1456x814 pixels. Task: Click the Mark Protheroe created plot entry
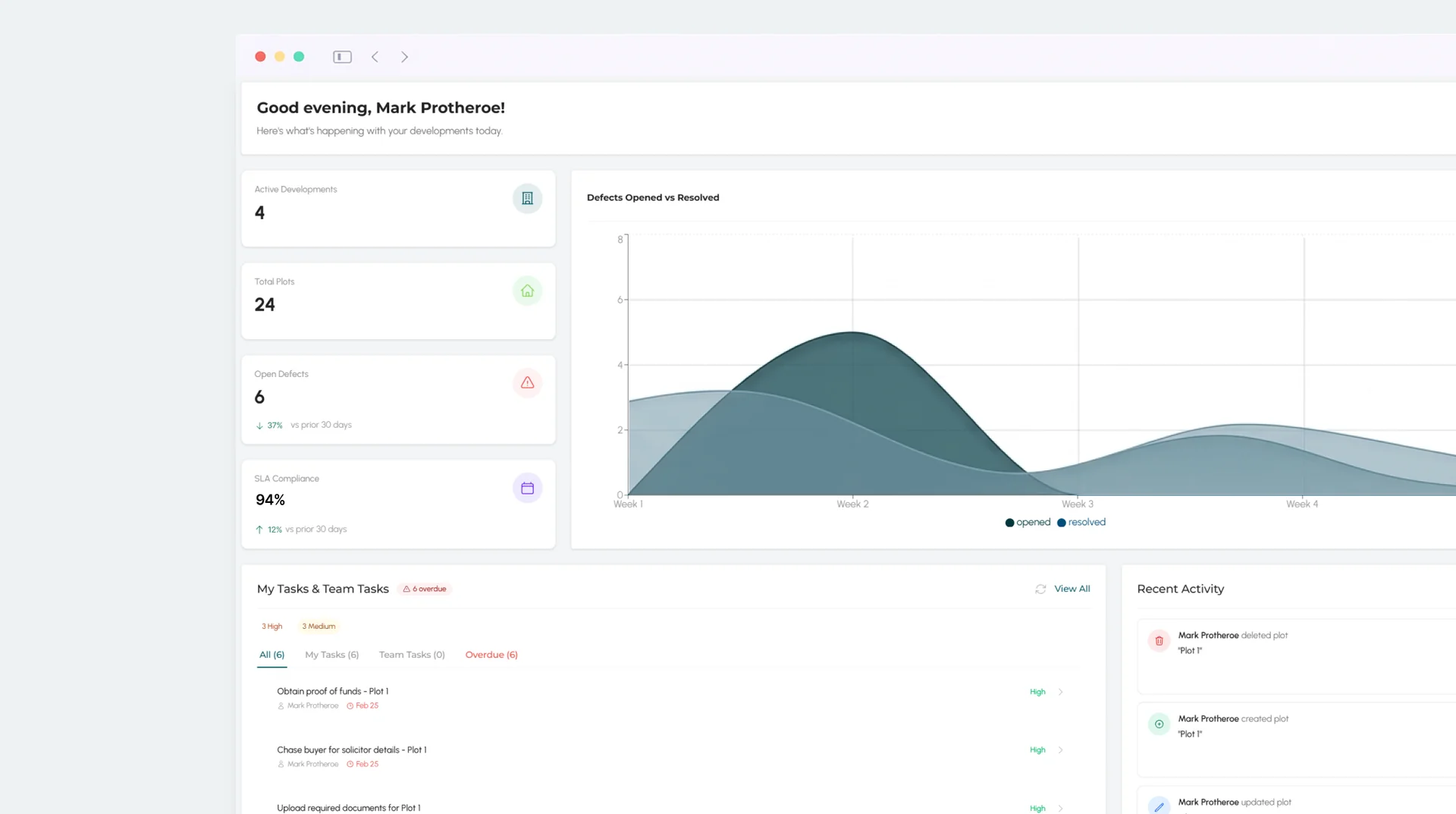pyautogui.click(x=1297, y=740)
